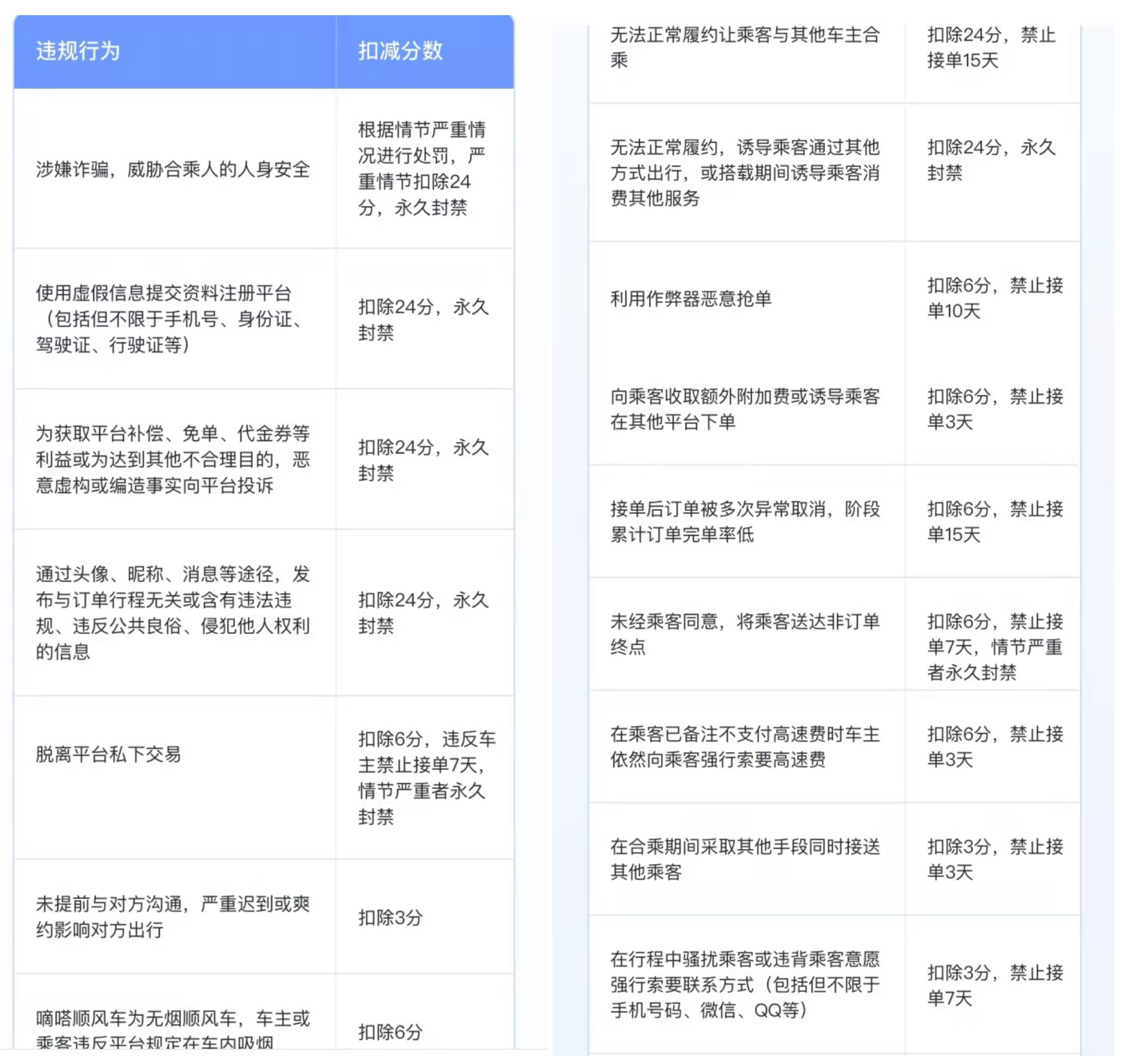The image size is (1128, 1064).
Task: Click penalty 扣除3分，禁止接单7天
Action: point(992,985)
